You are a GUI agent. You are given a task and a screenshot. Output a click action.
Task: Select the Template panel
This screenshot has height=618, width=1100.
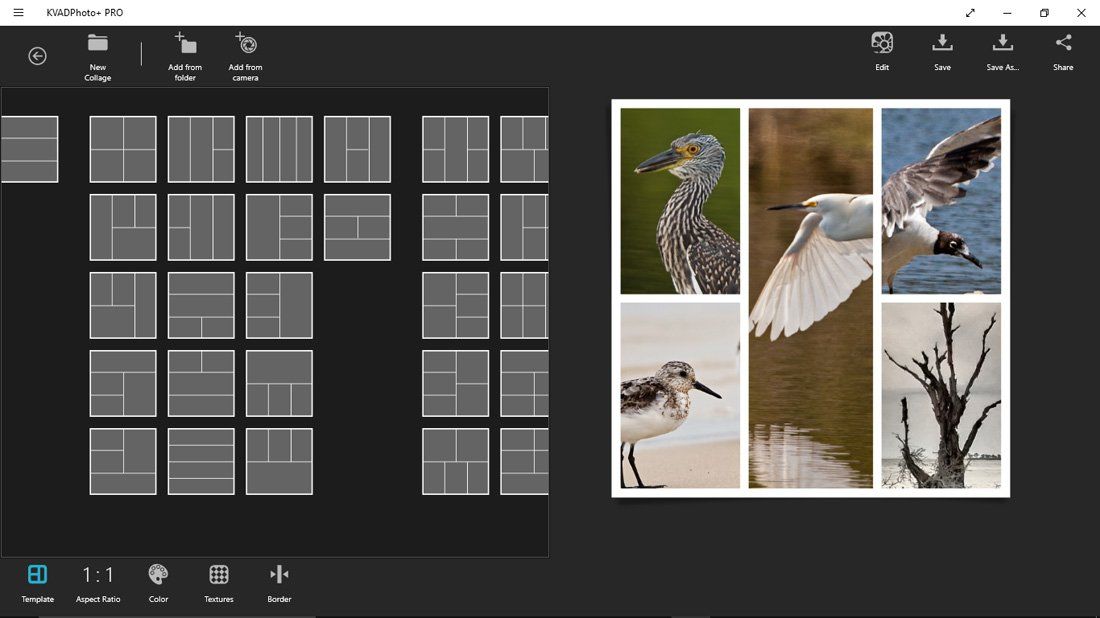coord(37,580)
